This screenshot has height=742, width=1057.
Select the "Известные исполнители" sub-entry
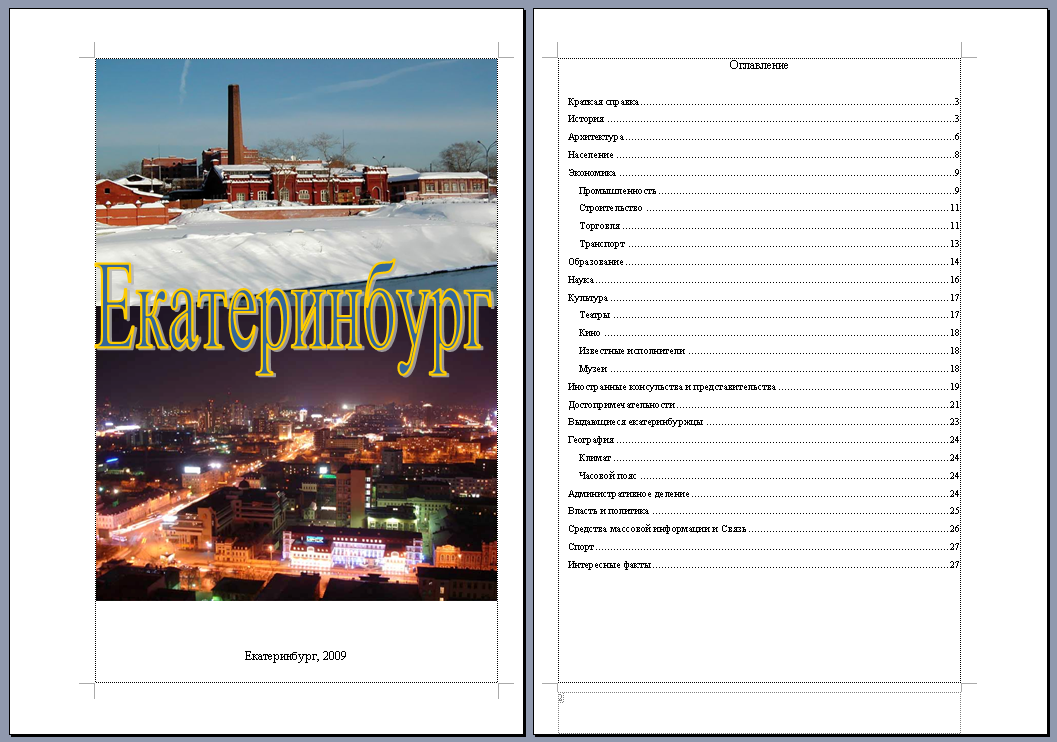point(768,351)
